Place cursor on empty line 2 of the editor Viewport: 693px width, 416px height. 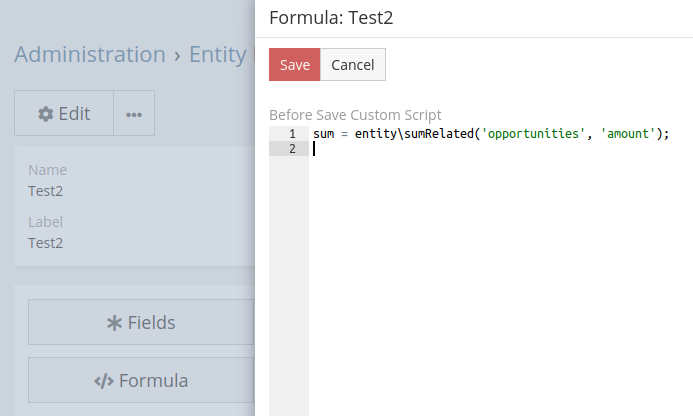tap(450, 149)
